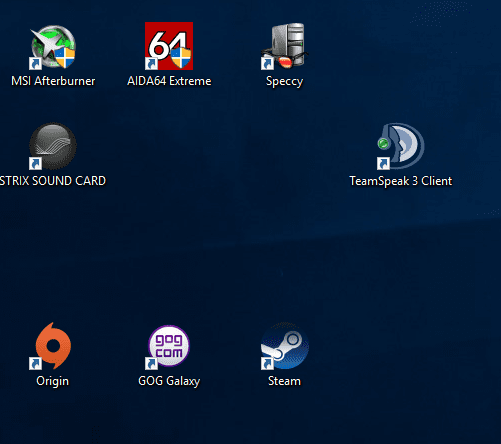The width and height of the screenshot is (501, 444).
Task: Click the "TeamSpeak 3 Client" label text
Action: [401, 181]
